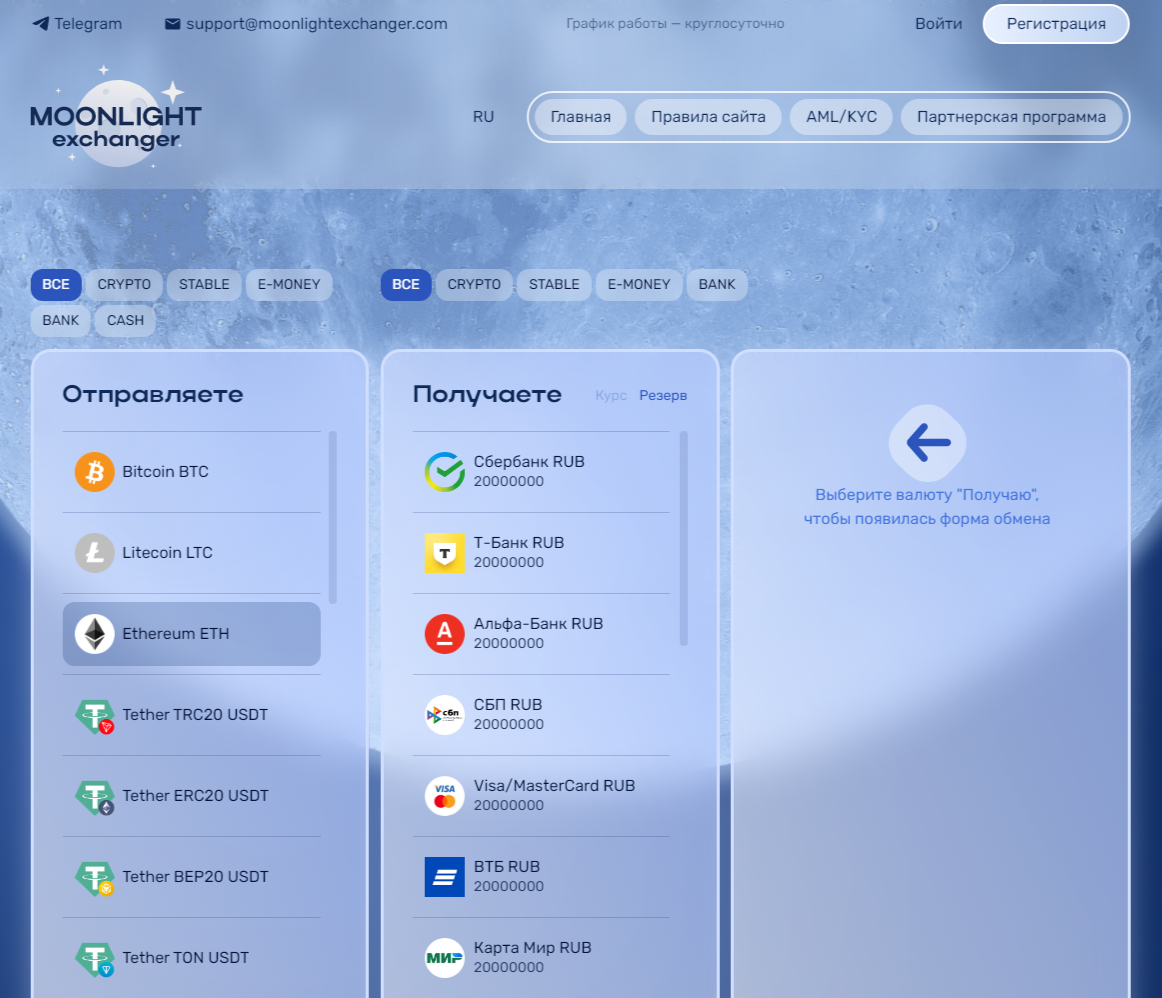Open the RU language selector
Viewport: 1162px width, 998px height.
(x=483, y=116)
